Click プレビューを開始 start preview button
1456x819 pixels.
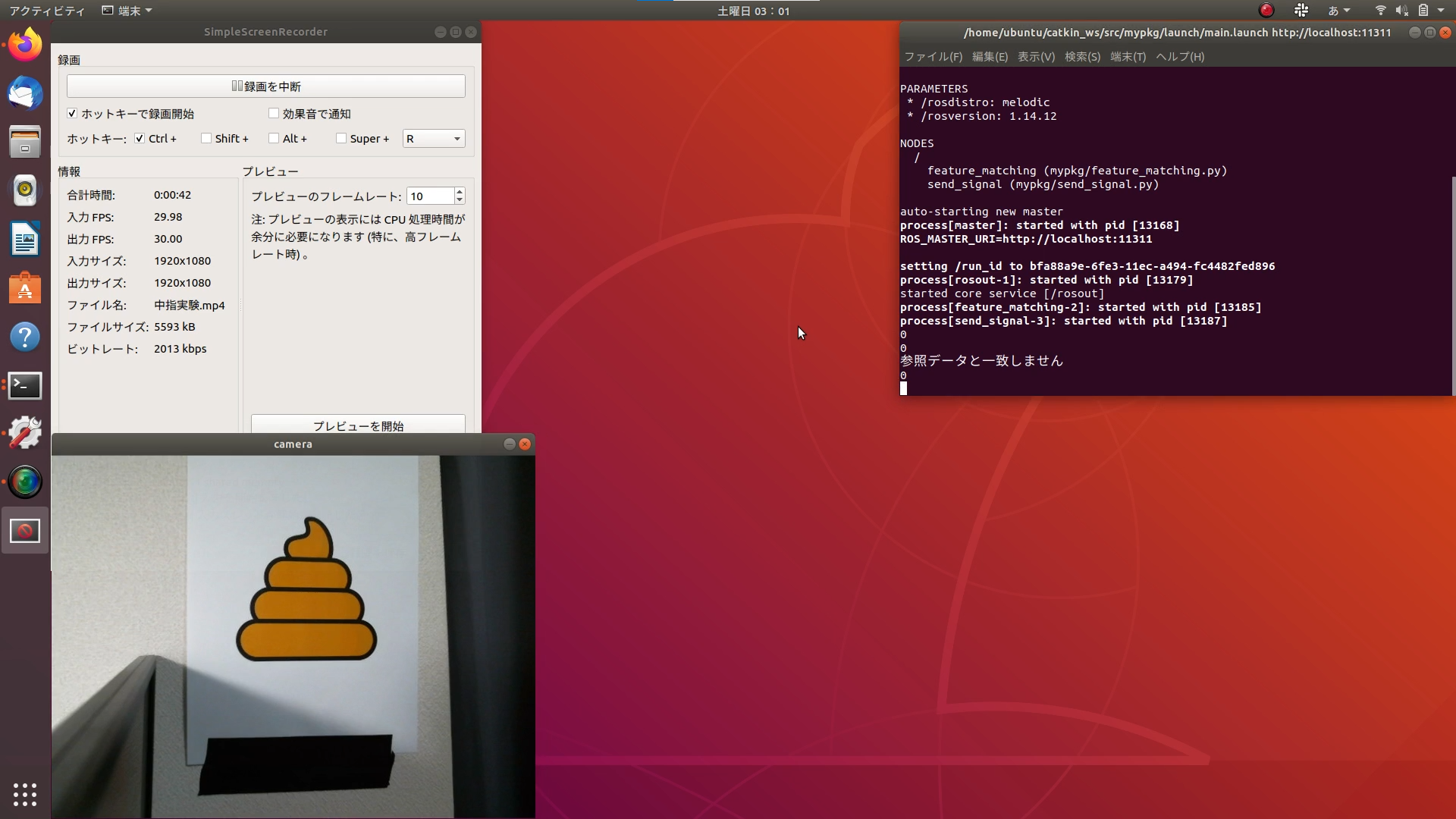tap(358, 425)
